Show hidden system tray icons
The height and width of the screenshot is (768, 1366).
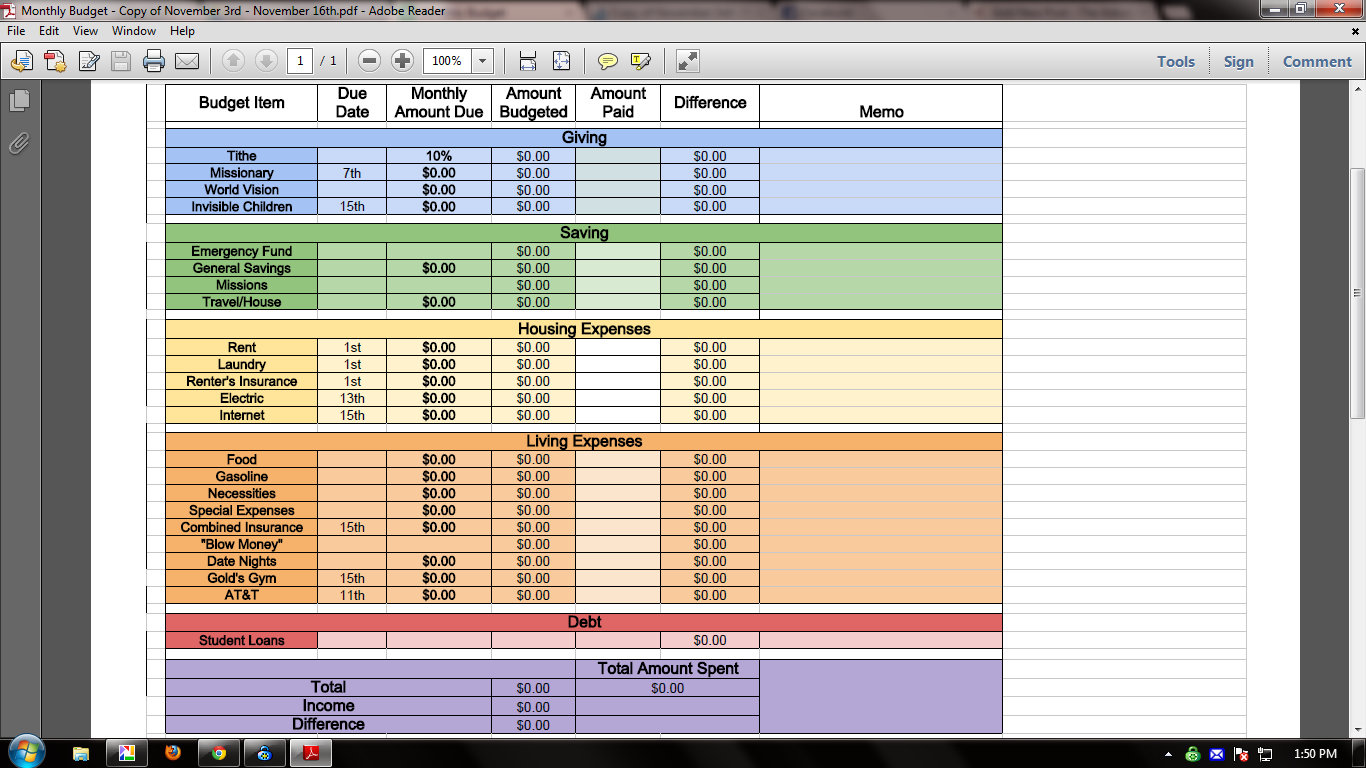click(x=1168, y=754)
